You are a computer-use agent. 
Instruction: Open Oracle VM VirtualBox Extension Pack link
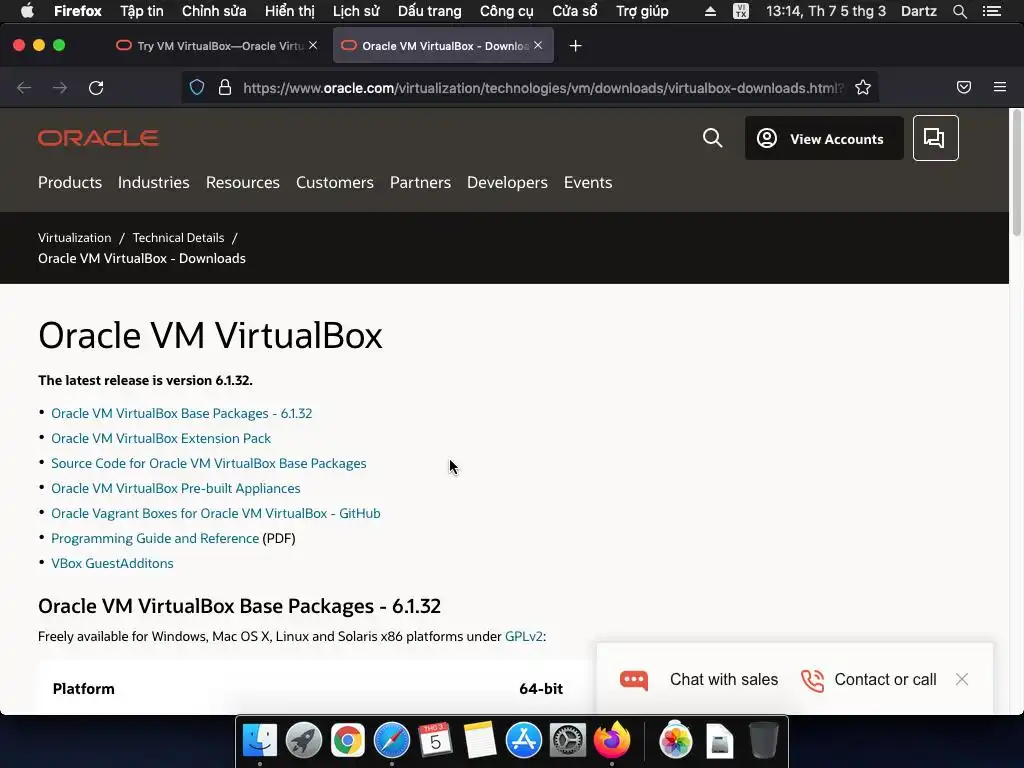point(161,438)
